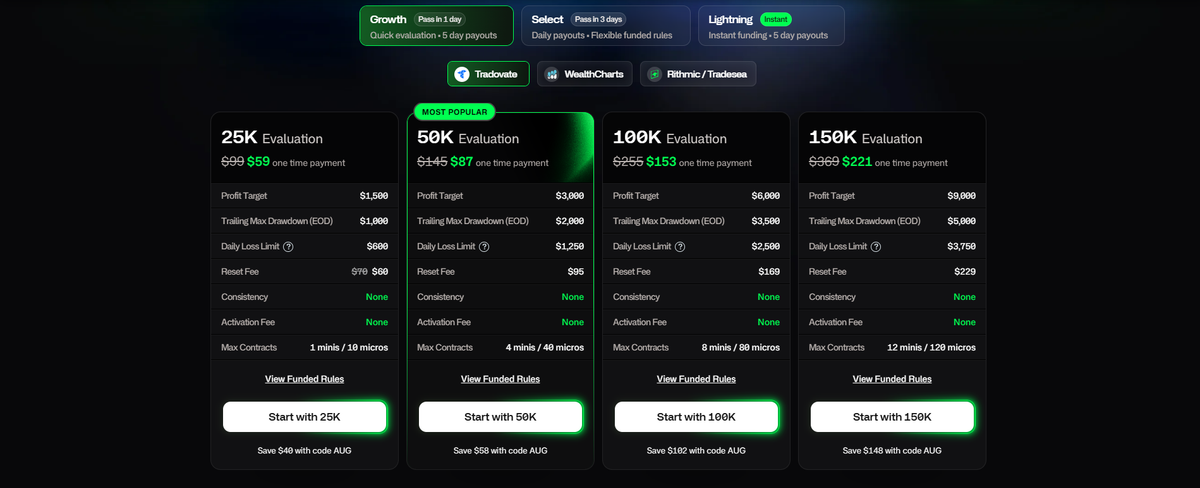Click 8 minis / 80 micros text
Image resolution: width=1200 pixels, height=488 pixels.
click(741, 348)
